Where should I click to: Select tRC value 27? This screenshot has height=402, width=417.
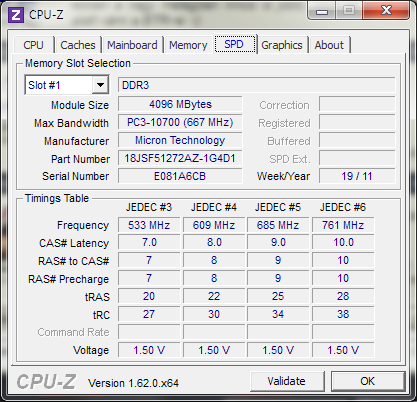tap(149, 314)
